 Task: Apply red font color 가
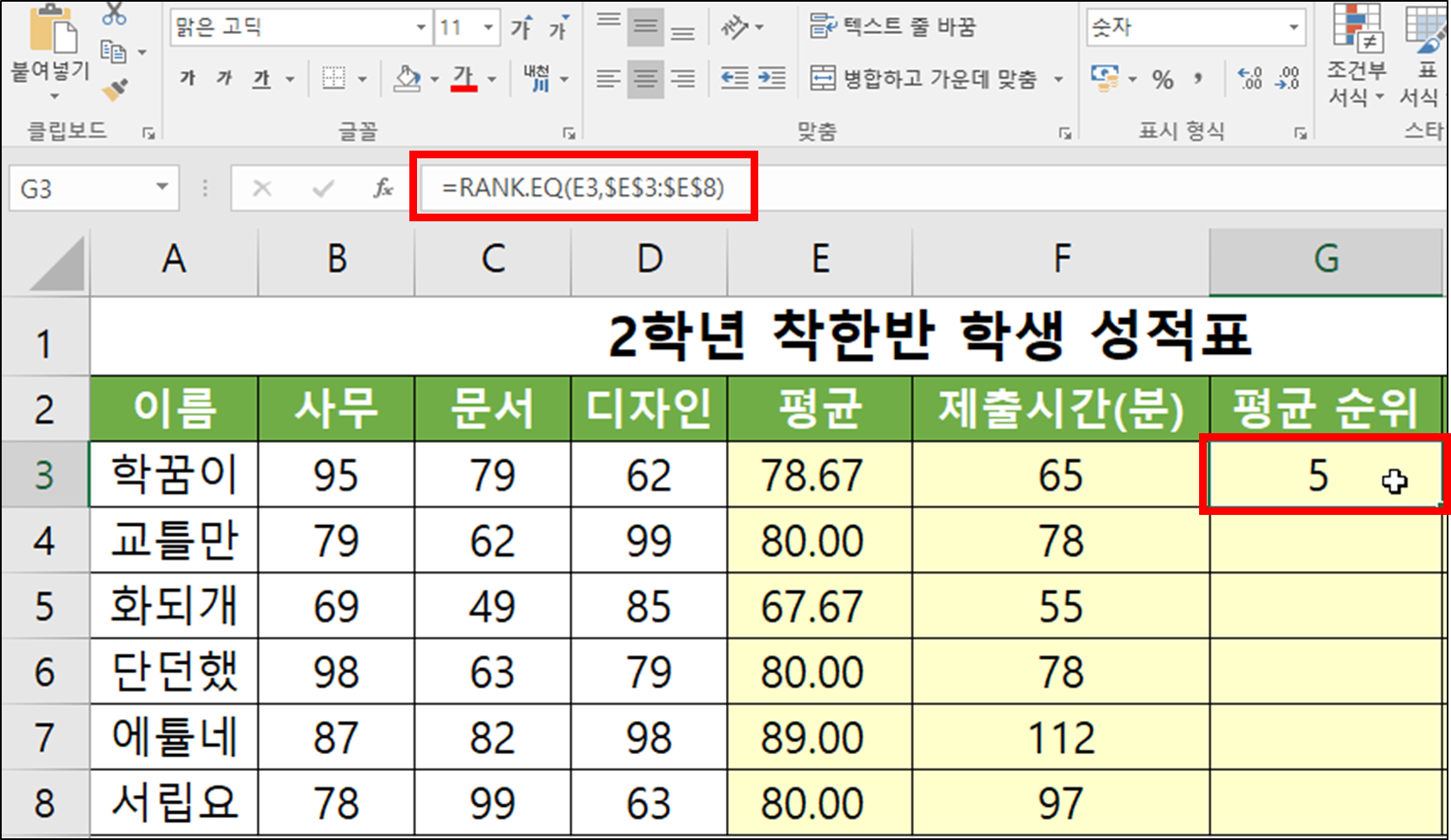coord(464,79)
